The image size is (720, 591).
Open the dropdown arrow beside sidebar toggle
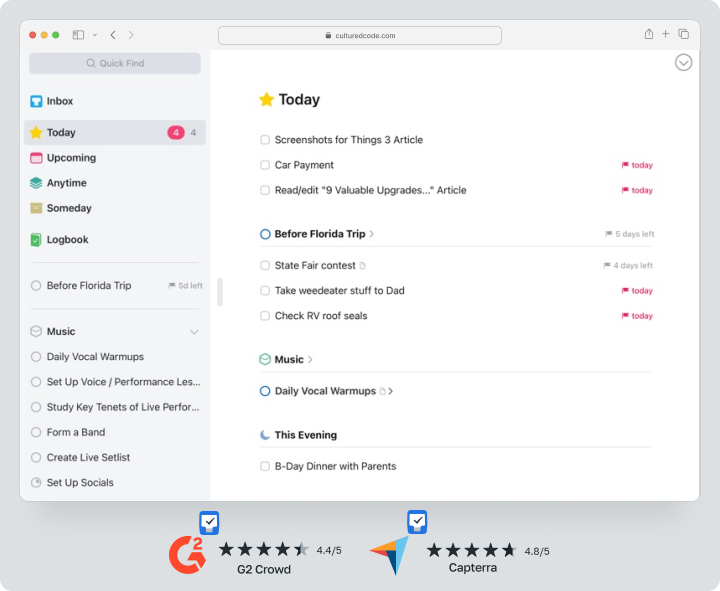95,35
